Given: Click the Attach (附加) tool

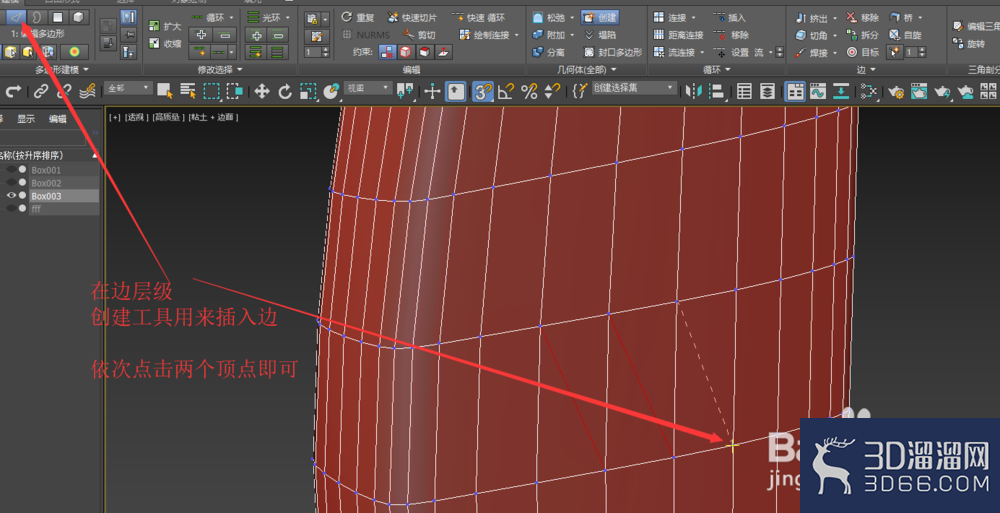Looking at the screenshot, I should click(x=548, y=35).
